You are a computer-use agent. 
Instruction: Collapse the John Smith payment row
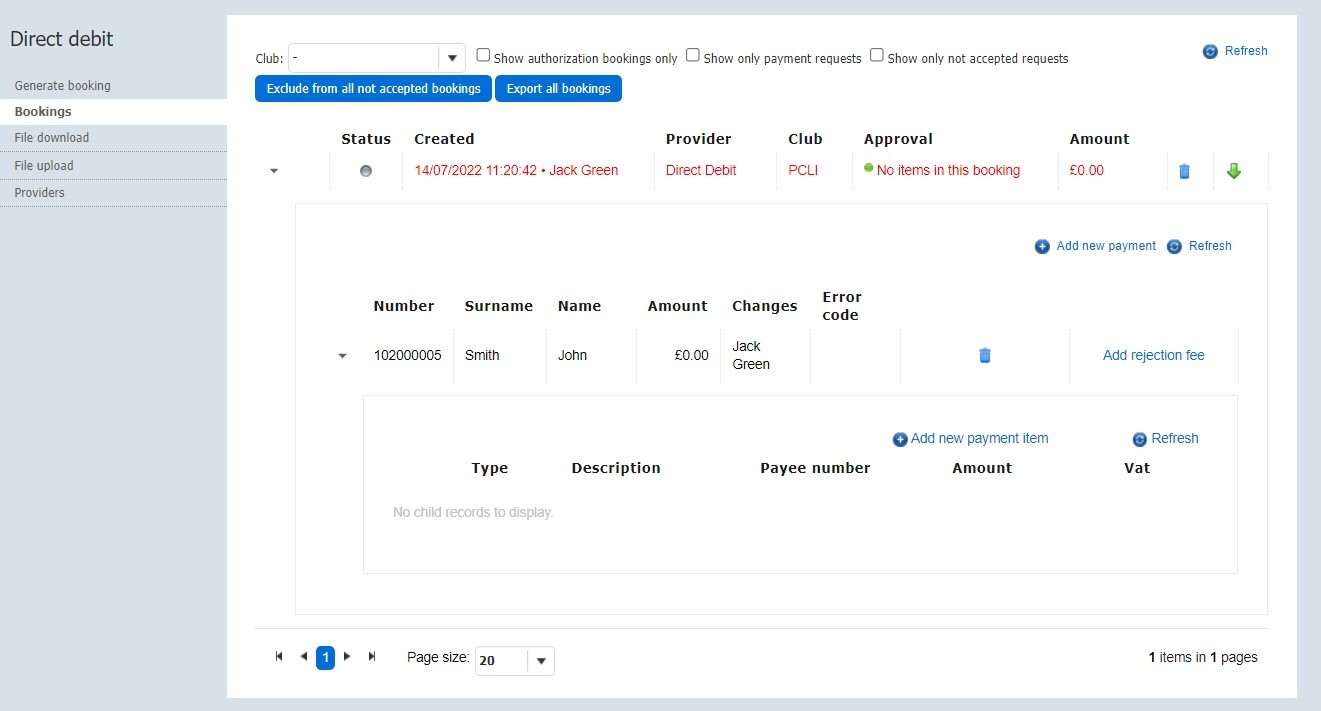(343, 356)
